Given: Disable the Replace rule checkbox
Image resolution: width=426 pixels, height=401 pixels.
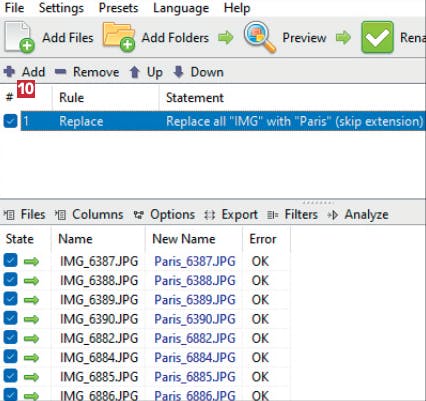Looking at the screenshot, I should click(x=10, y=121).
